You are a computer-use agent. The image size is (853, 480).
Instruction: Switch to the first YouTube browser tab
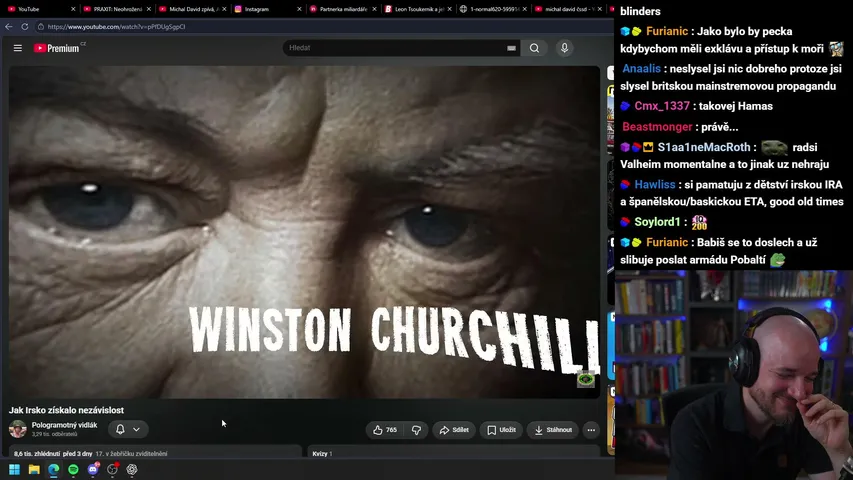[x=35, y=9]
